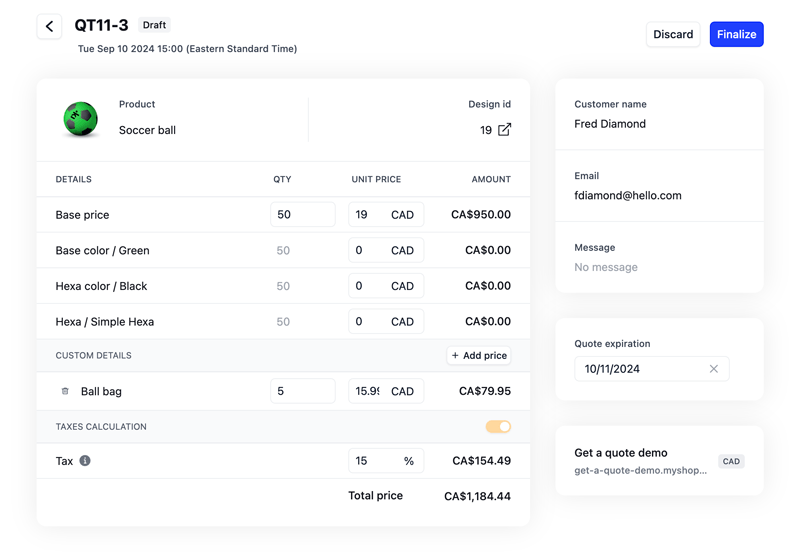Edit the Ball bag unit price

(x=367, y=392)
